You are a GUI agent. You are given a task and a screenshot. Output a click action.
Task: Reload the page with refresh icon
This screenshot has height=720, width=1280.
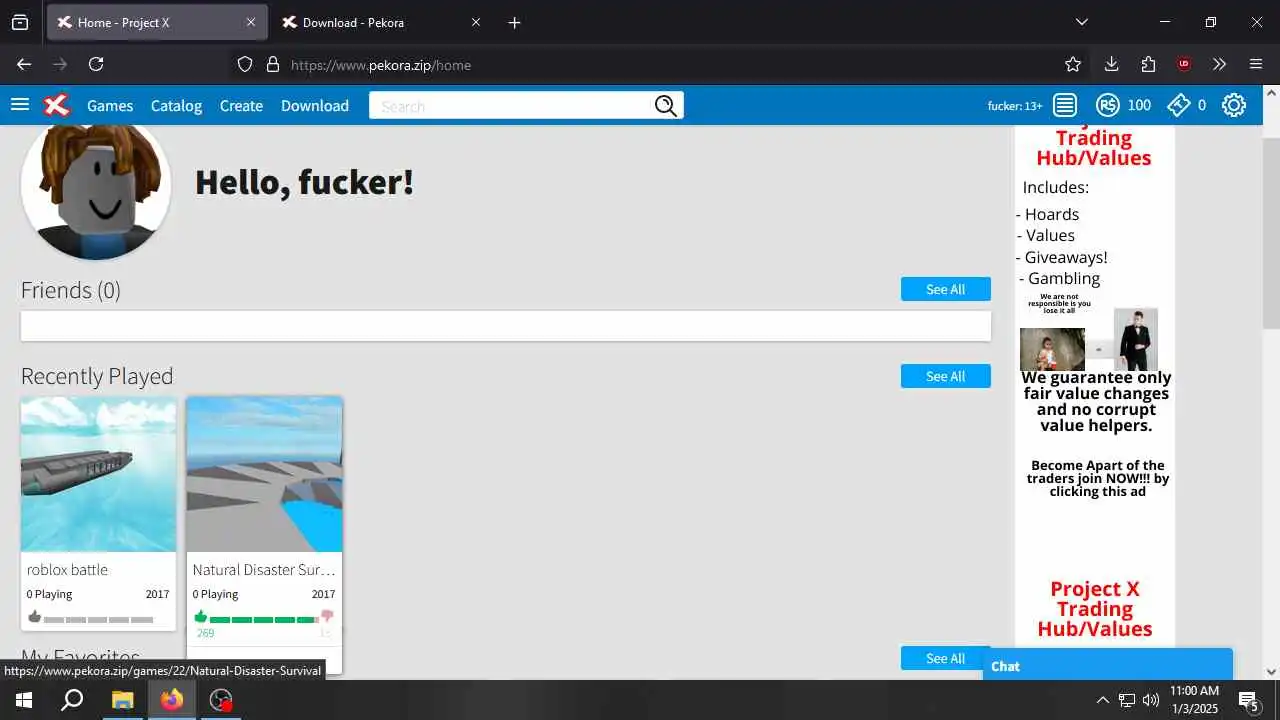[x=96, y=64]
